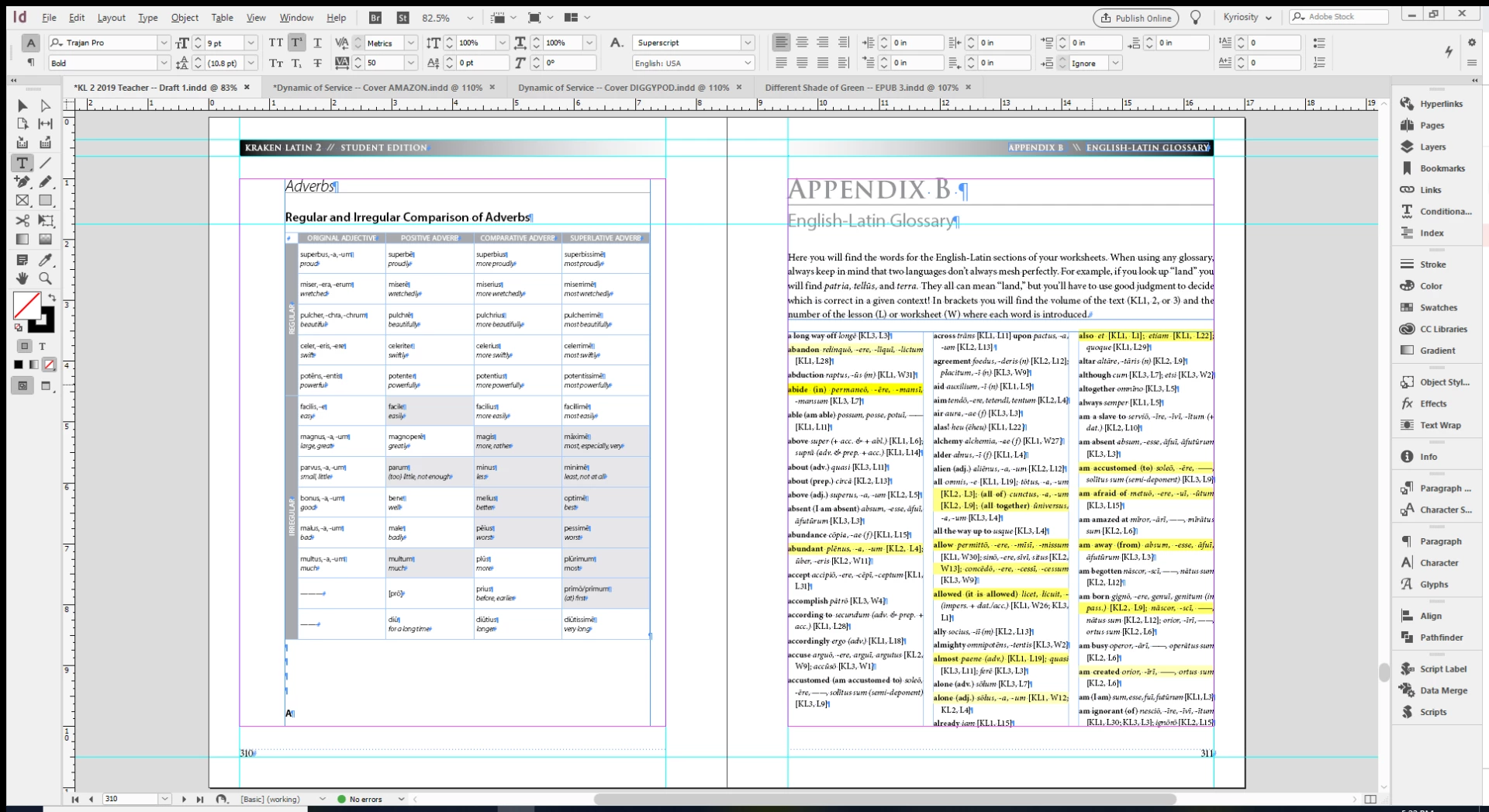Toggle Small Caps formatting
Viewport: 1489px width, 812px height.
[276, 63]
